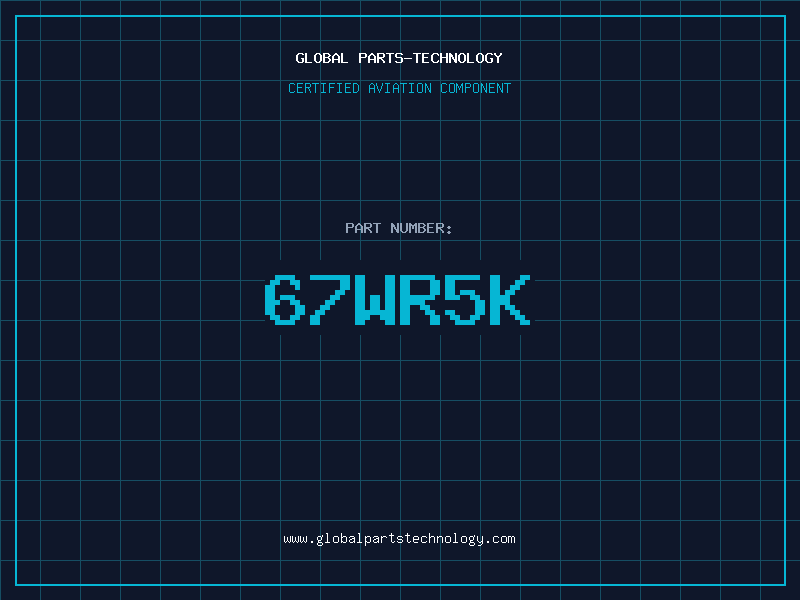Image resolution: width=800 pixels, height=600 pixels.
Task: Click the word "GLOBAL" in the heading
Action: [x=322, y=58]
